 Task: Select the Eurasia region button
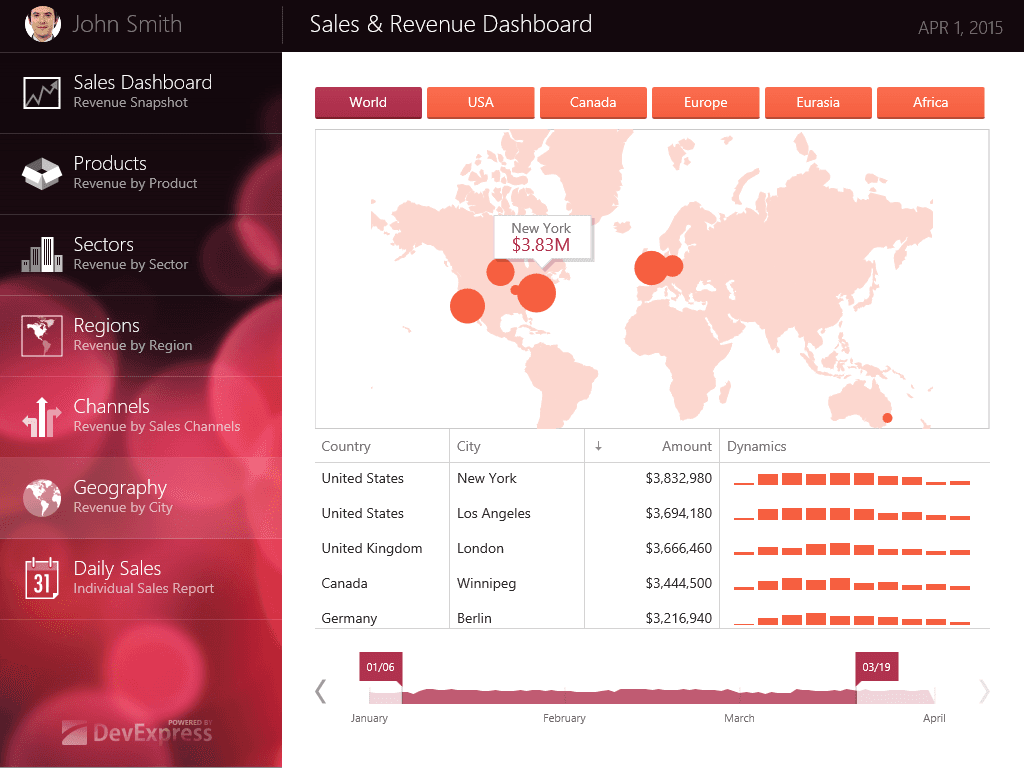pyautogui.click(x=818, y=103)
